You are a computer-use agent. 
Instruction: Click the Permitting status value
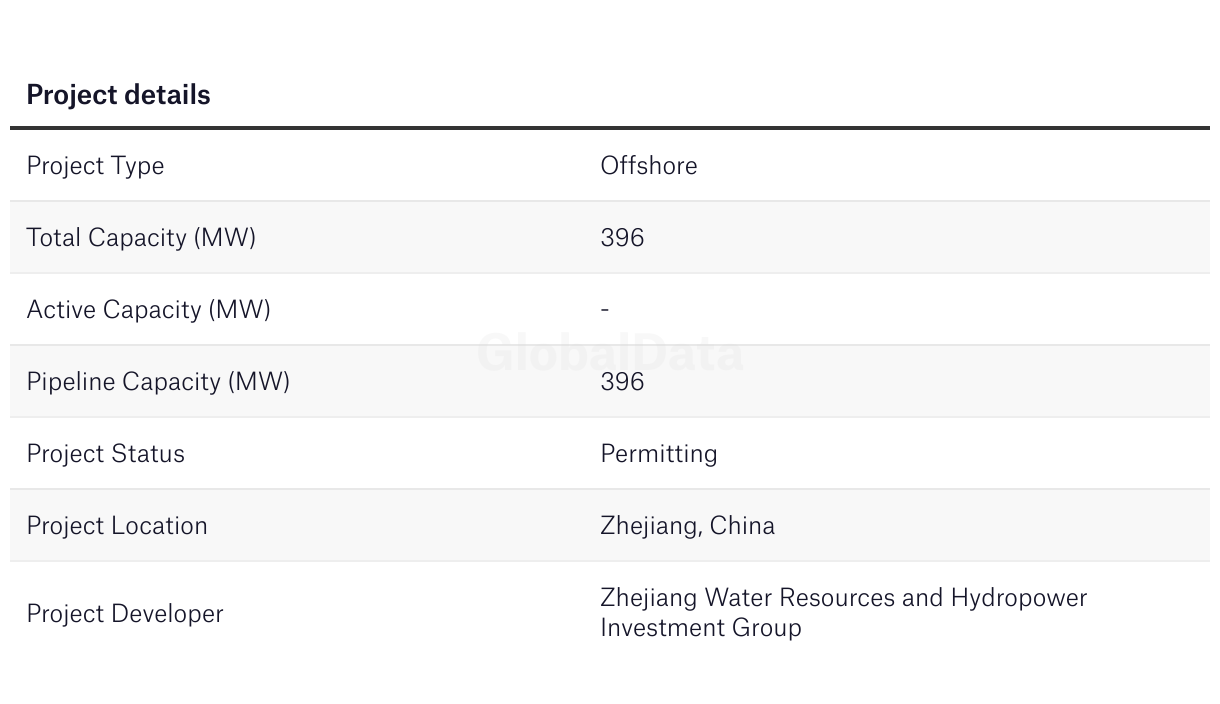pyautogui.click(x=658, y=453)
